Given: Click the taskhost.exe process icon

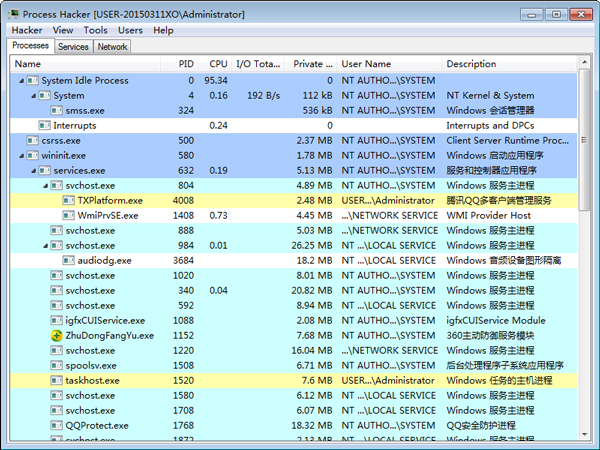Looking at the screenshot, I should click(x=57, y=380).
